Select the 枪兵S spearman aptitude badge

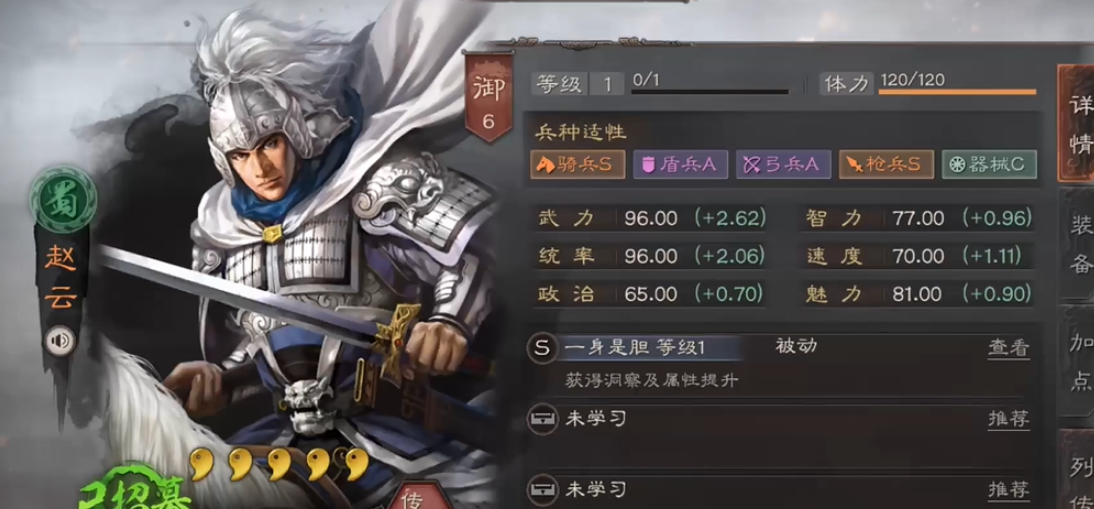point(886,165)
